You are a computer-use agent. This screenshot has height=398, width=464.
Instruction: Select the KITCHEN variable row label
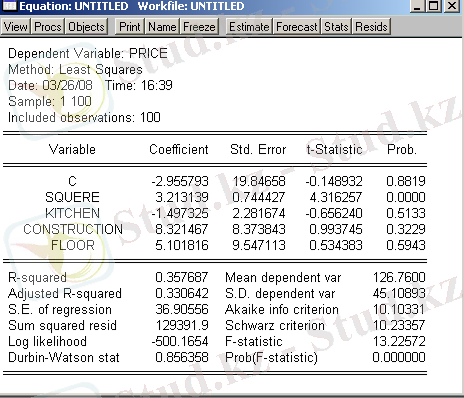coord(72,213)
